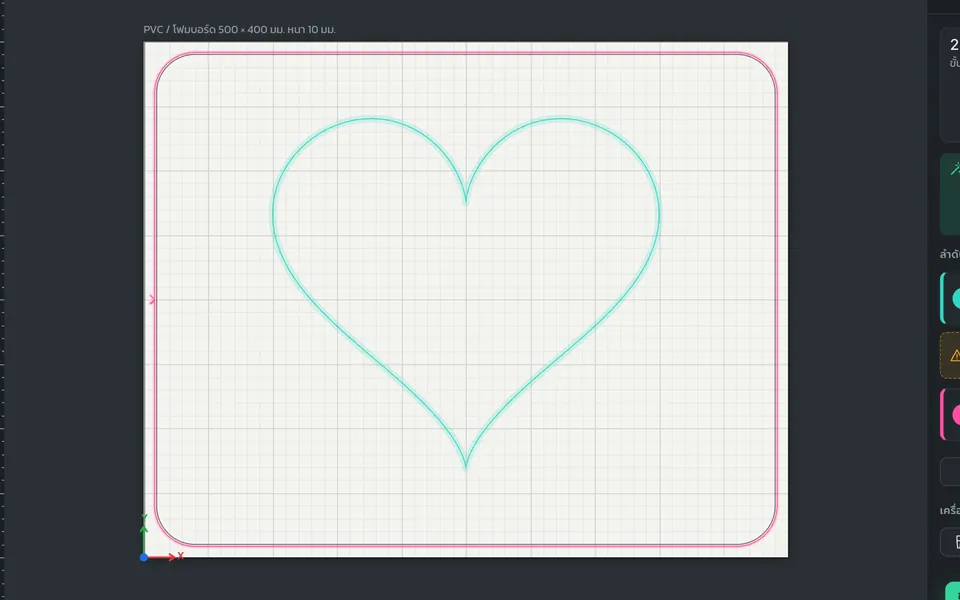The image size is (960, 600).
Task: Pick the teal color swatch in side panel
Action: point(956,299)
